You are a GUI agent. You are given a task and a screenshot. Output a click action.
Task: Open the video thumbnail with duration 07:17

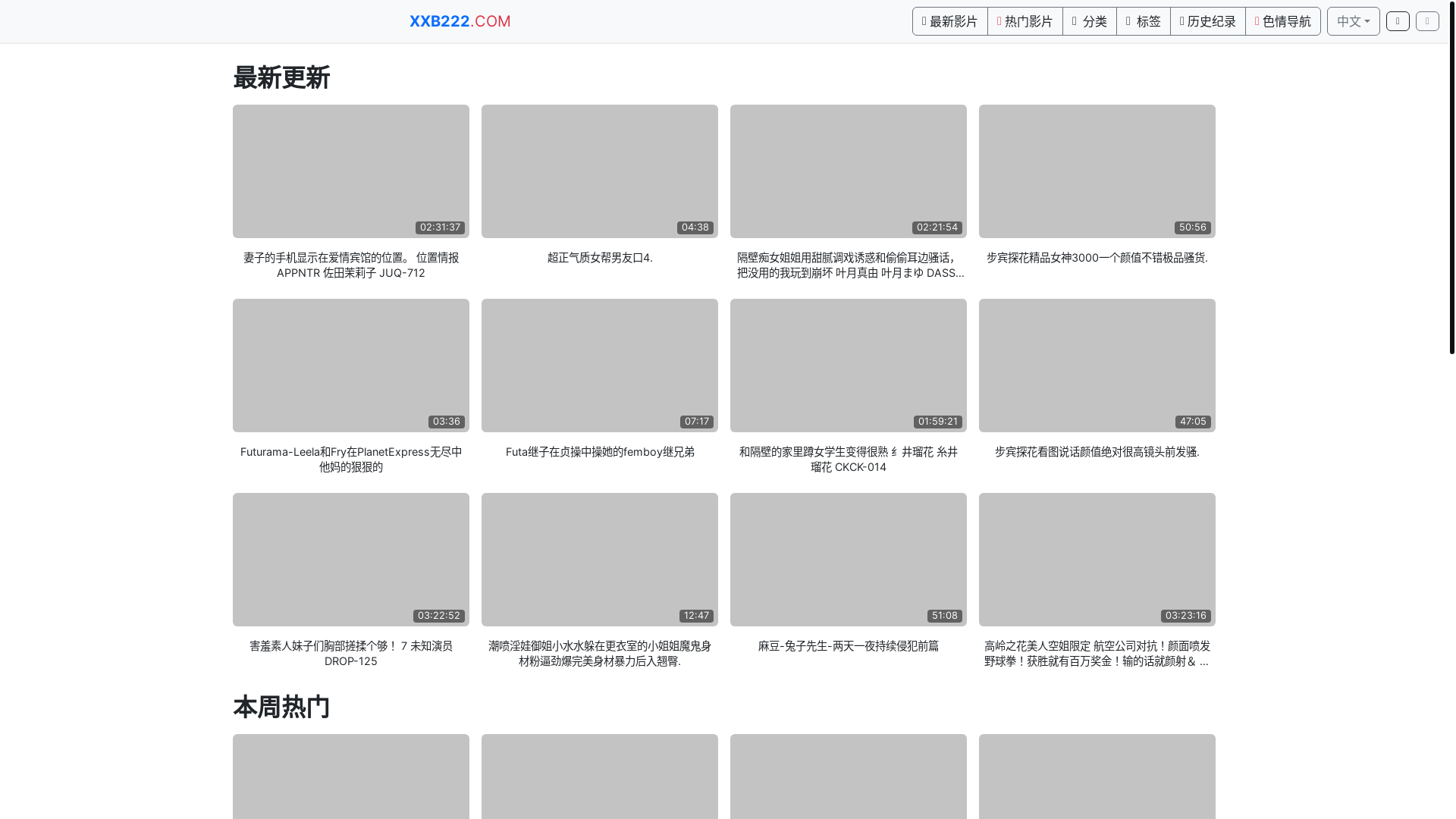click(x=600, y=366)
